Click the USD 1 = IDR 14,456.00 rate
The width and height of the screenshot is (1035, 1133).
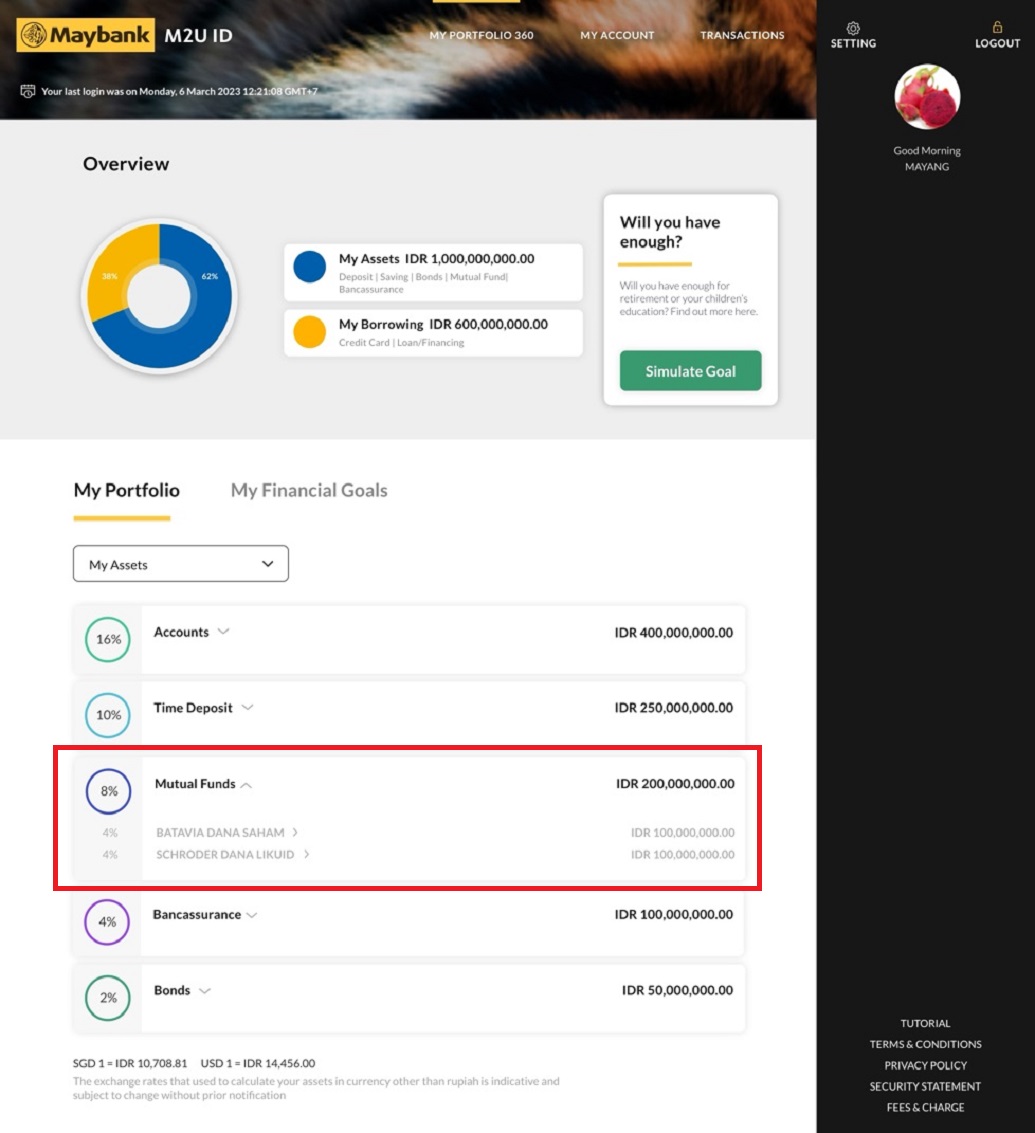[x=258, y=1063]
